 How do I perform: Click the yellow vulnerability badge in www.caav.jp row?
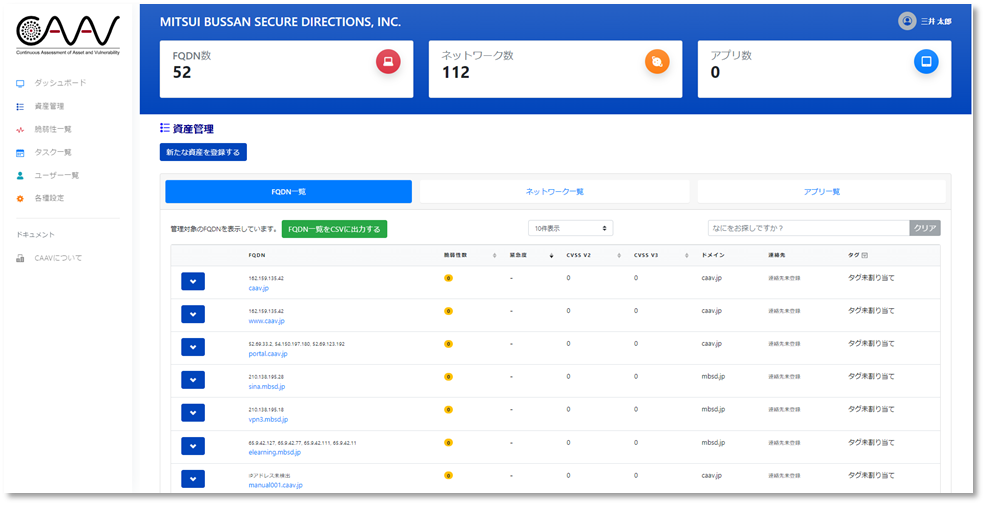[x=448, y=311]
